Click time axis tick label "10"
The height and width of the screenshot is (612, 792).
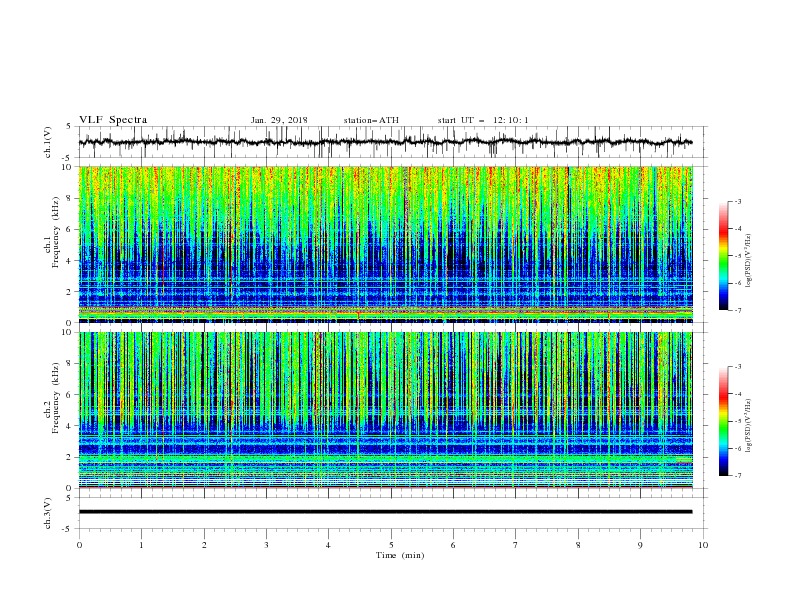pyautogui.click(x=703, y=545)
